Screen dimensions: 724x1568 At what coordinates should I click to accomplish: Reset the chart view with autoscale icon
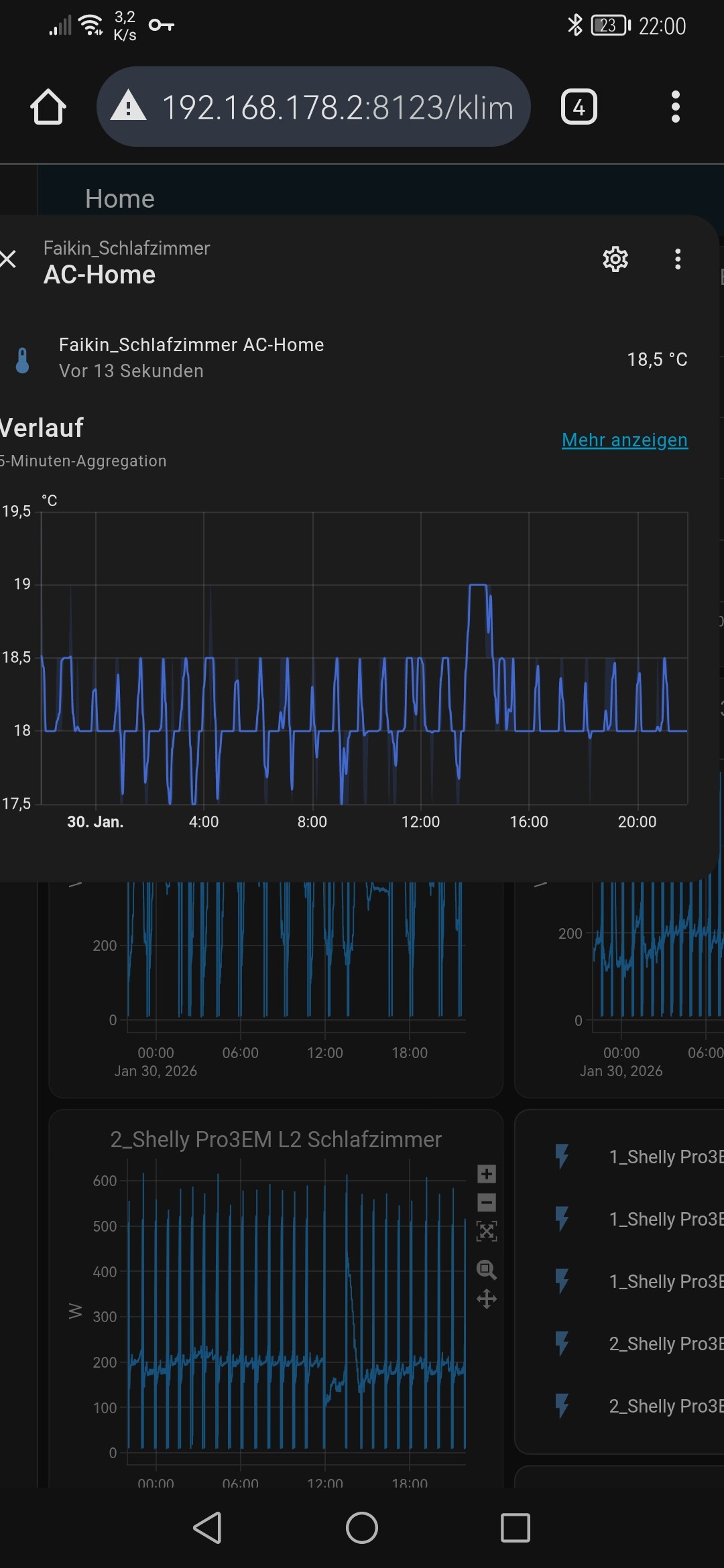[487, 1231]
